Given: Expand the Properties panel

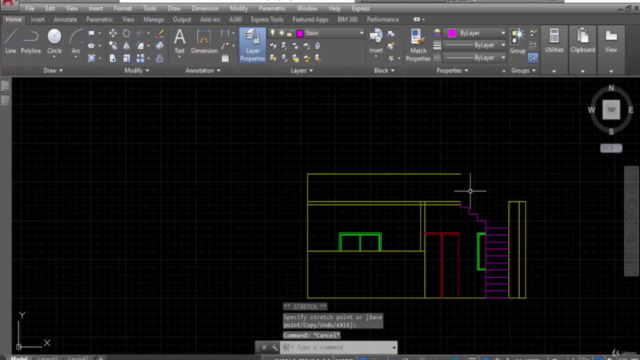Looking at the screenshot, I should (452, 71).
